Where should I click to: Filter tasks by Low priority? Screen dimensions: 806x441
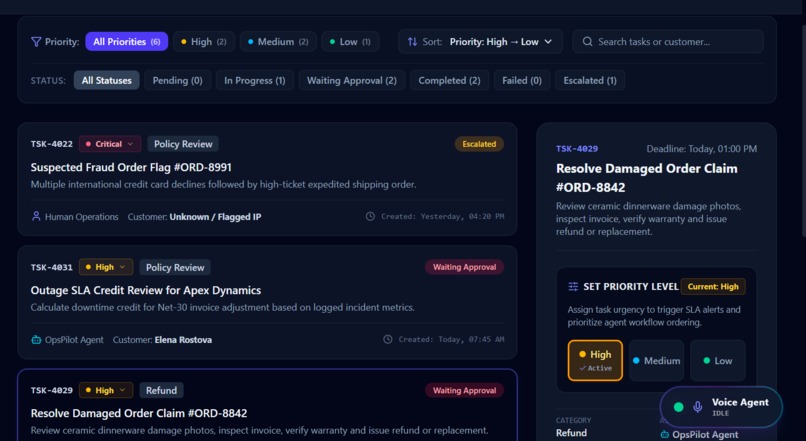(350, 42)
